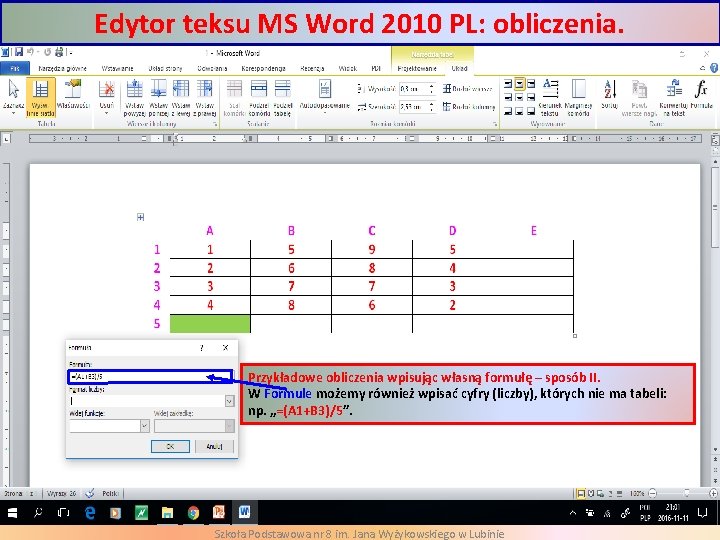Click Marginesy komórki (Cell Margins)

pos(578,97)
